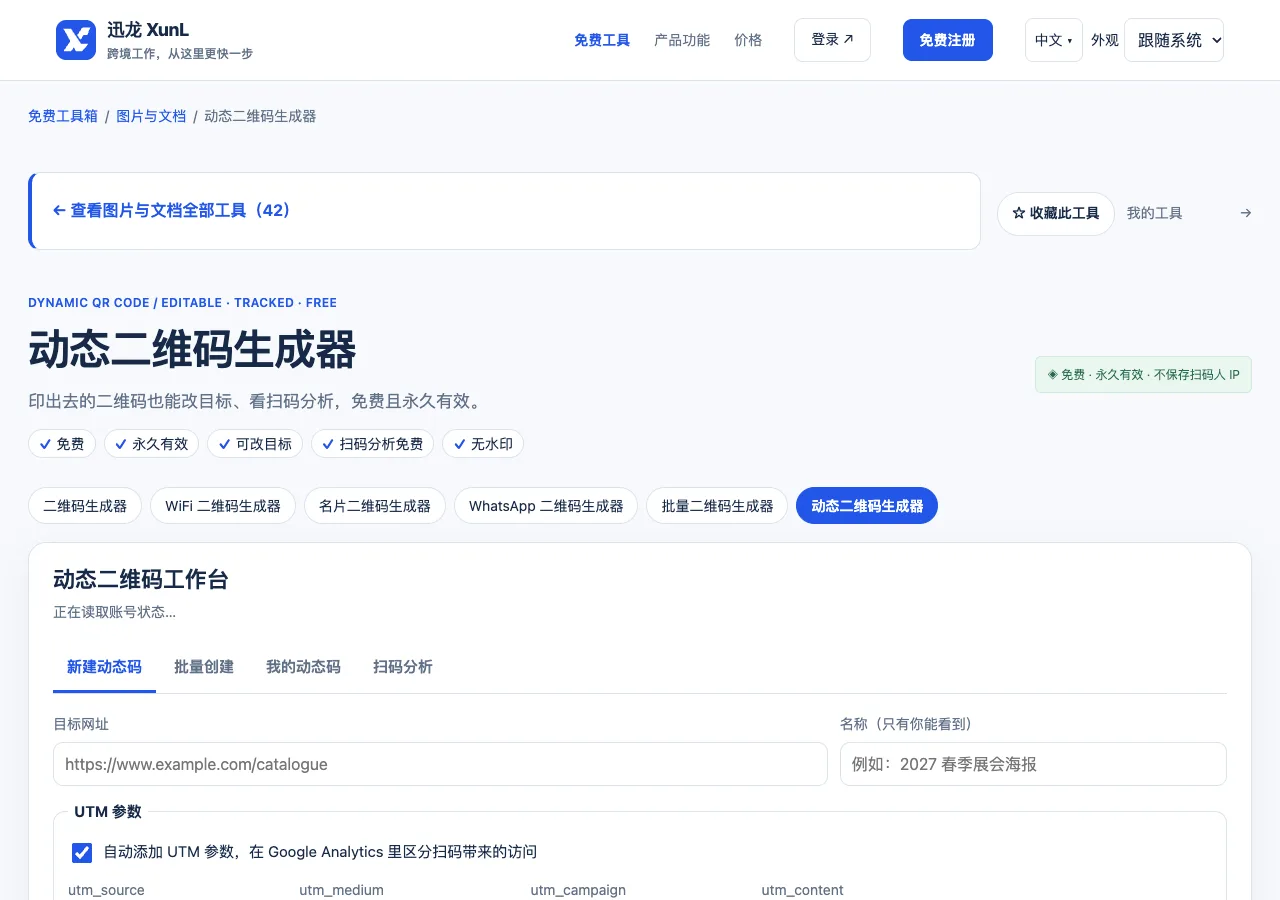Image resolution: width=1280 pixels, height=900 pixels.
Task: Click the arrow next to 我的工具
Action: point(1245,213)
